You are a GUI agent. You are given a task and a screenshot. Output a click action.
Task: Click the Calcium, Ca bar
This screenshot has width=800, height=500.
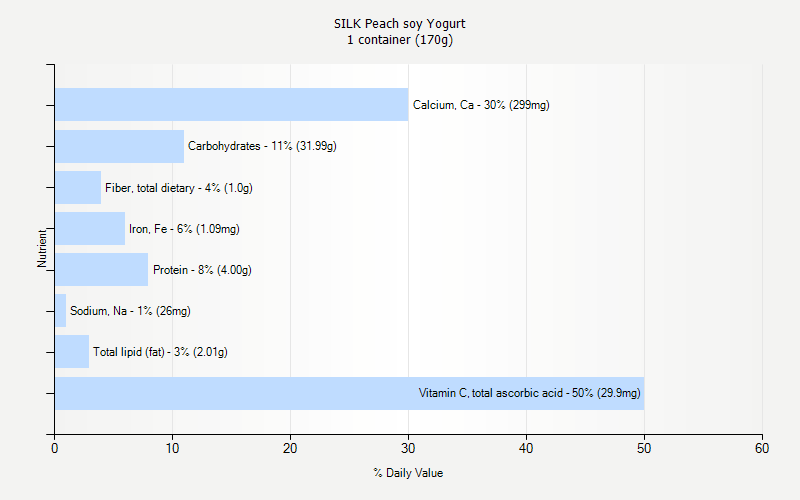click(232, 105)
